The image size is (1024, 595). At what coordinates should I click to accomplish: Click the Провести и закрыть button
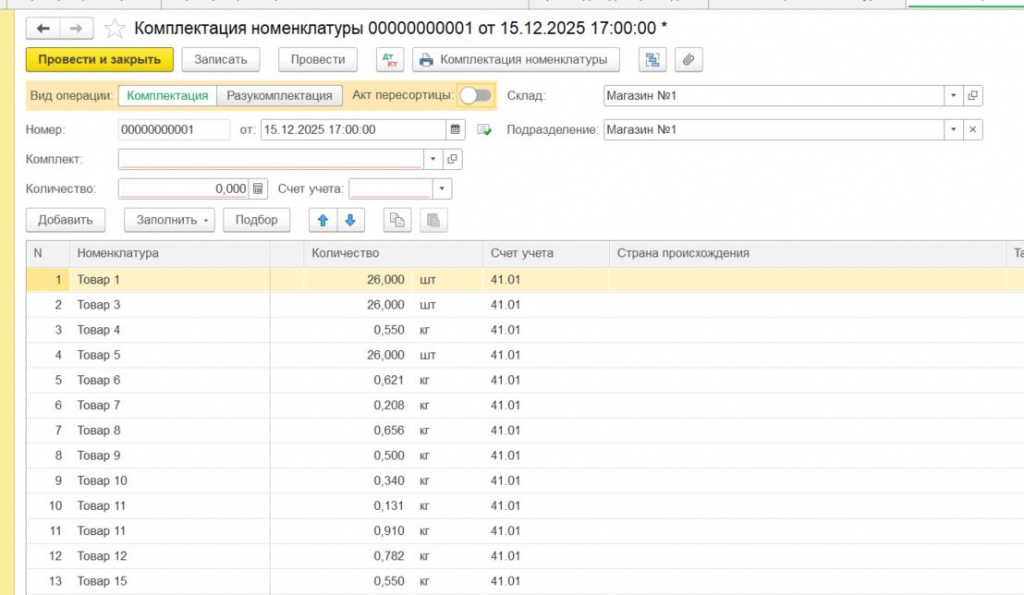[99, 60]
